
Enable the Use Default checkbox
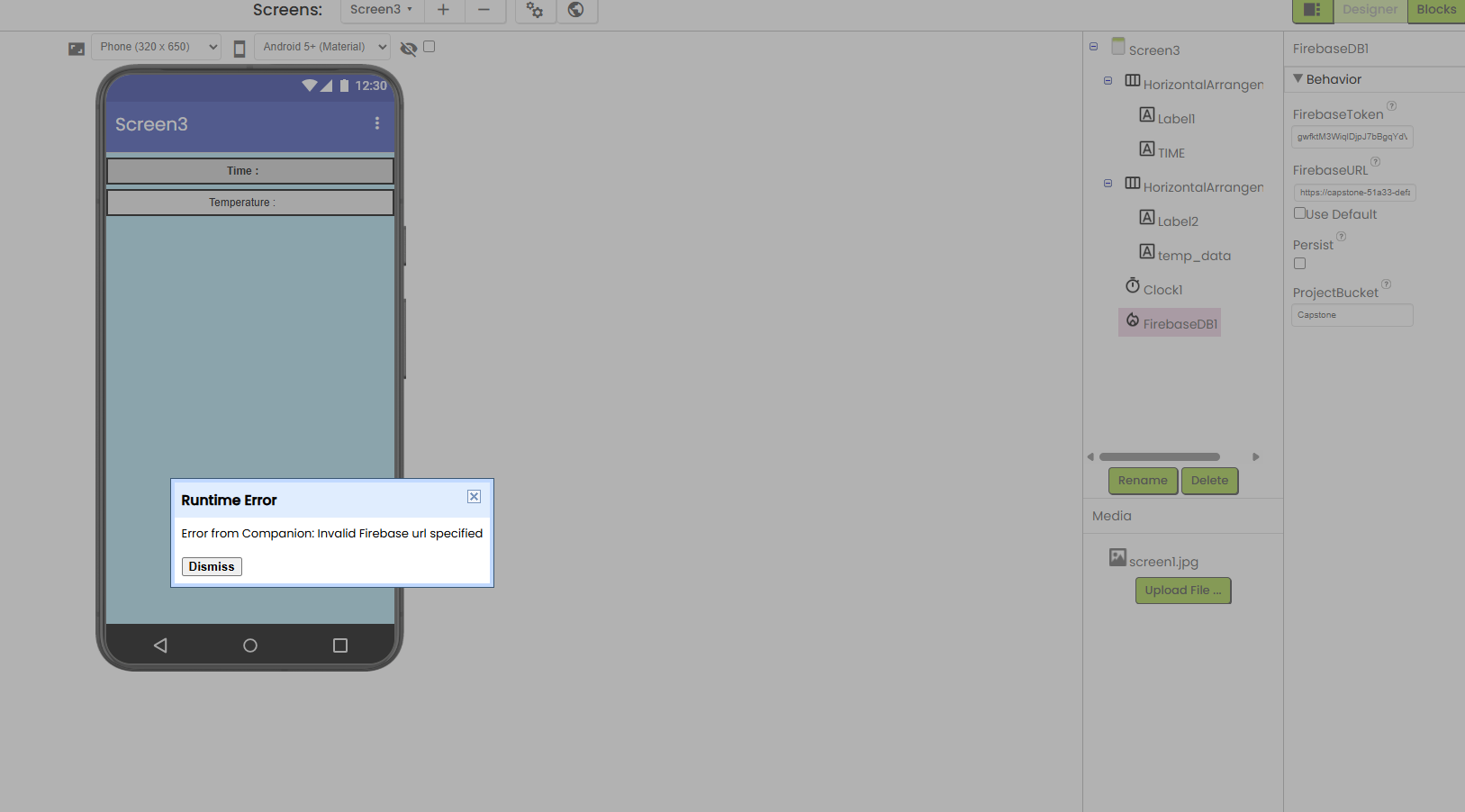click(1299, 213)
